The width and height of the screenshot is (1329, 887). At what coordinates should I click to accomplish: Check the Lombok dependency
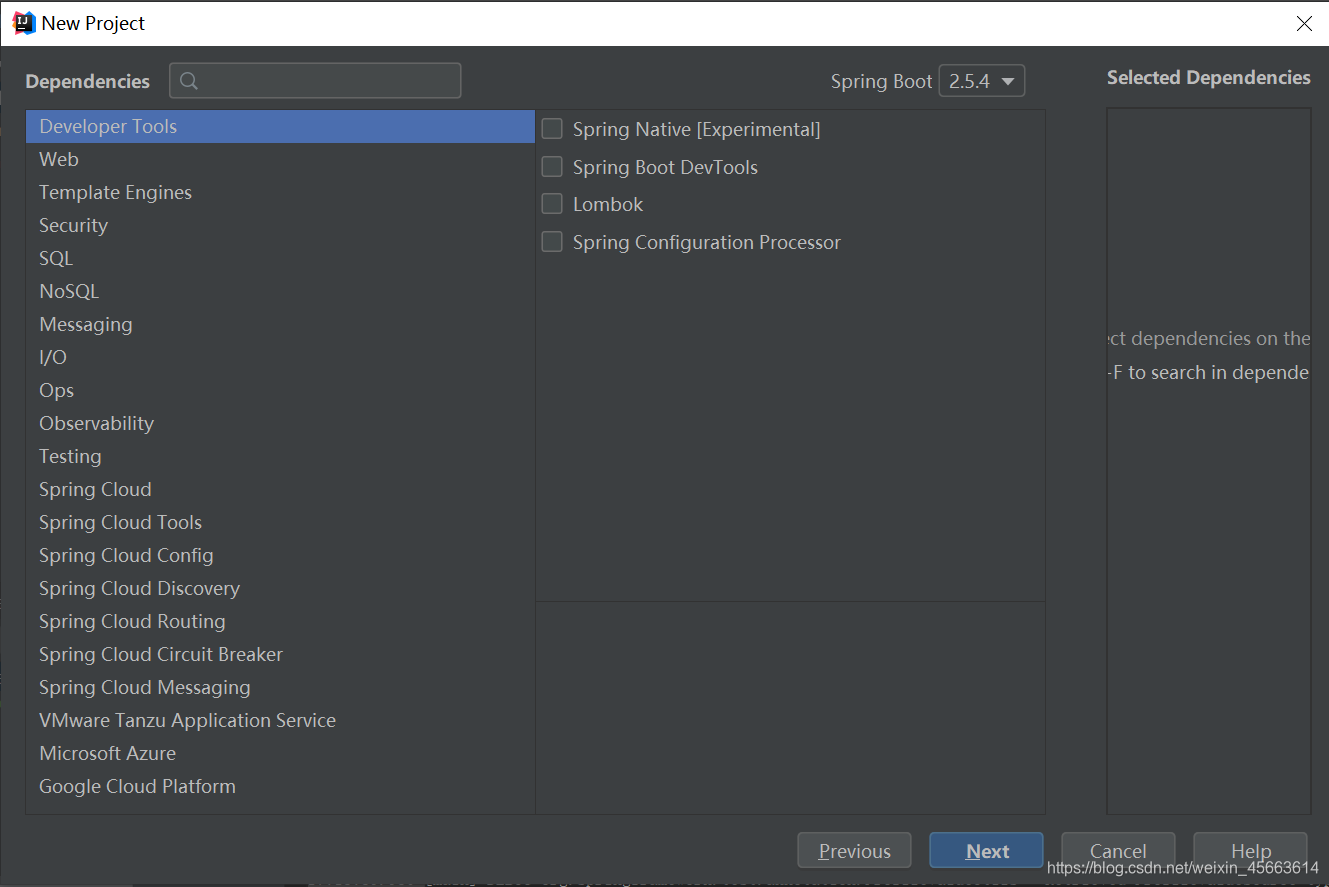(x=552, y=204)
